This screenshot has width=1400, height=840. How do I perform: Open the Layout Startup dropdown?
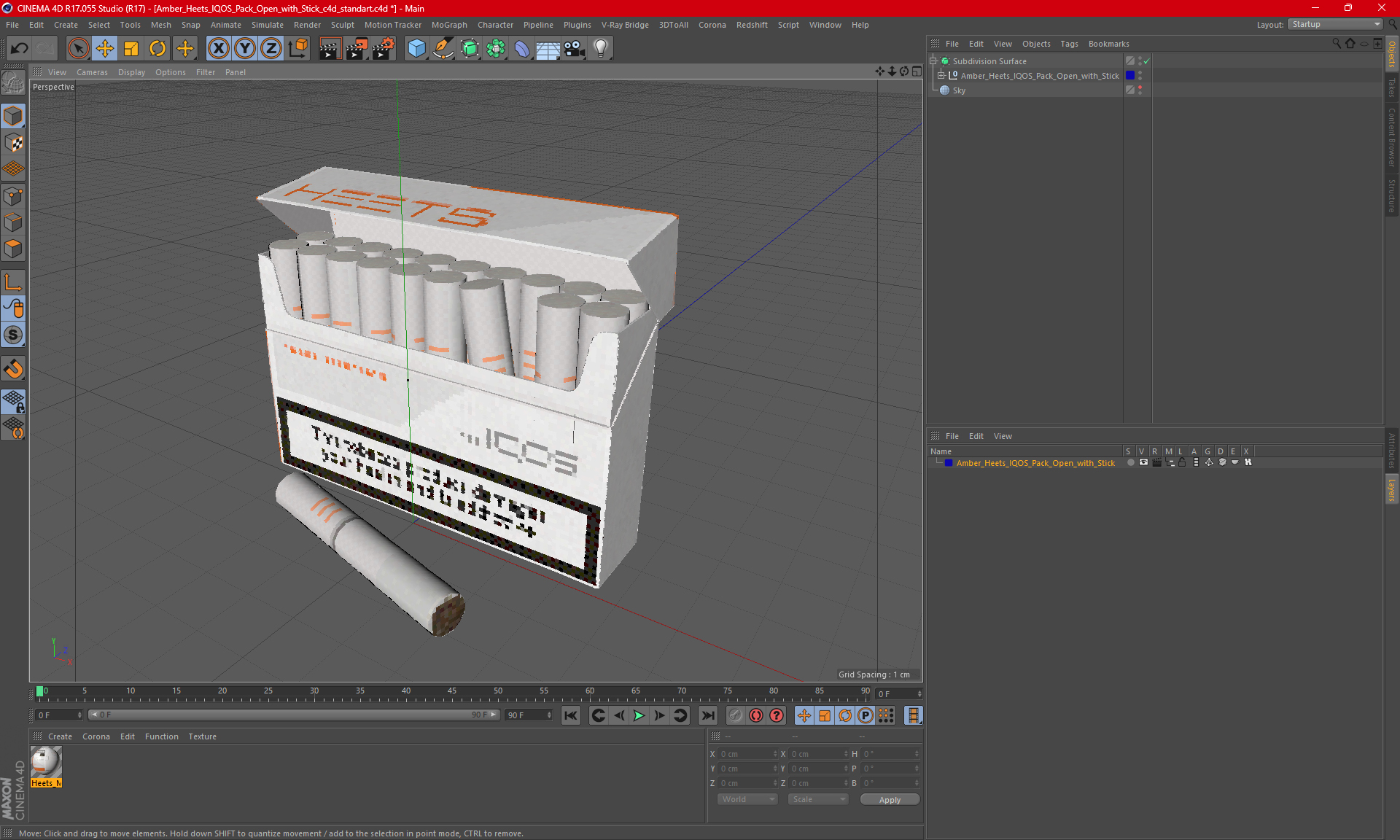[x=1336, y=24]
